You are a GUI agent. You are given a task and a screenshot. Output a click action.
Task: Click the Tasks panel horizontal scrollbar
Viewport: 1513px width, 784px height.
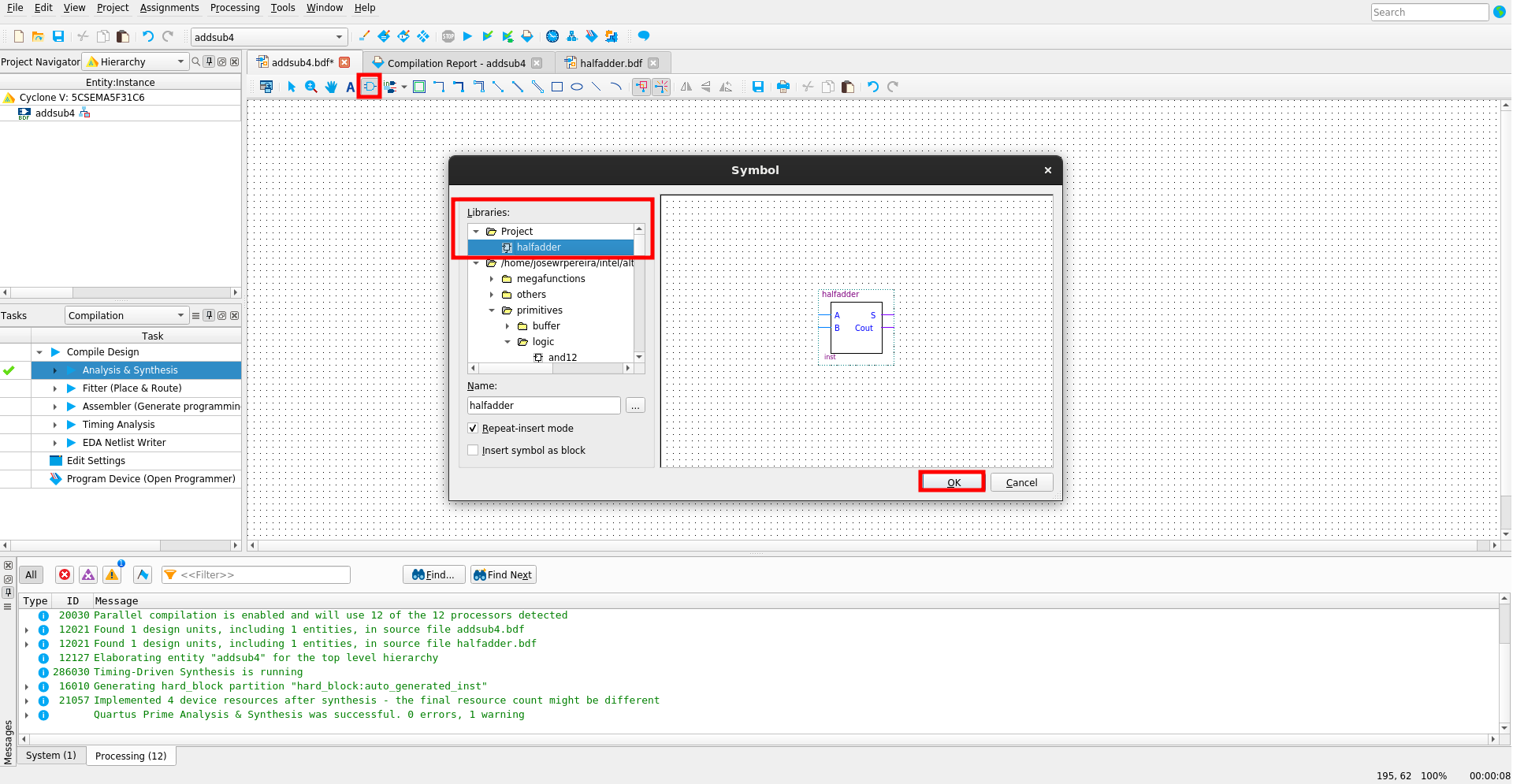[121, 545]
